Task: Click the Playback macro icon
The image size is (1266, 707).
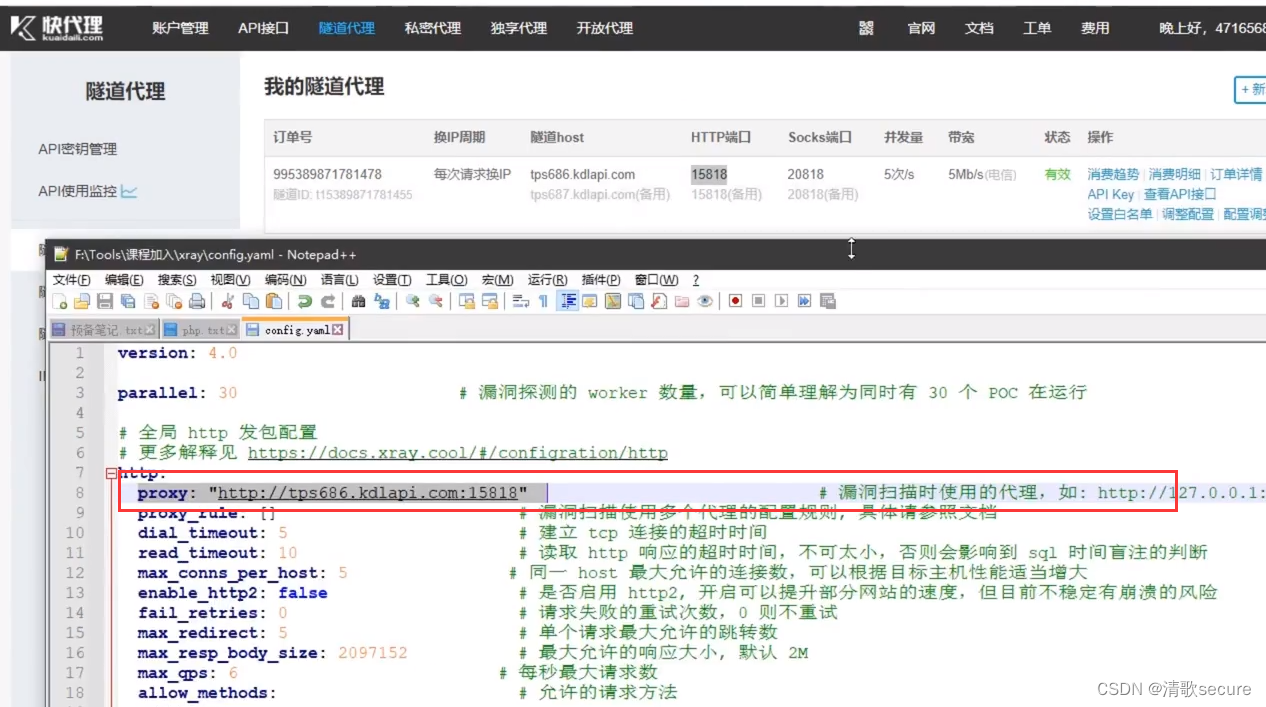Action: (781, 301)
